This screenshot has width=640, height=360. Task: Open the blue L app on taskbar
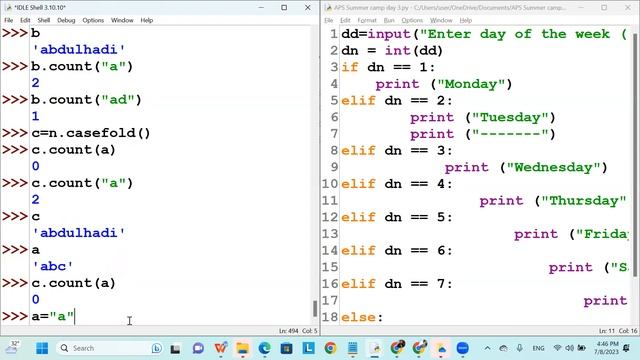point(309,348)
